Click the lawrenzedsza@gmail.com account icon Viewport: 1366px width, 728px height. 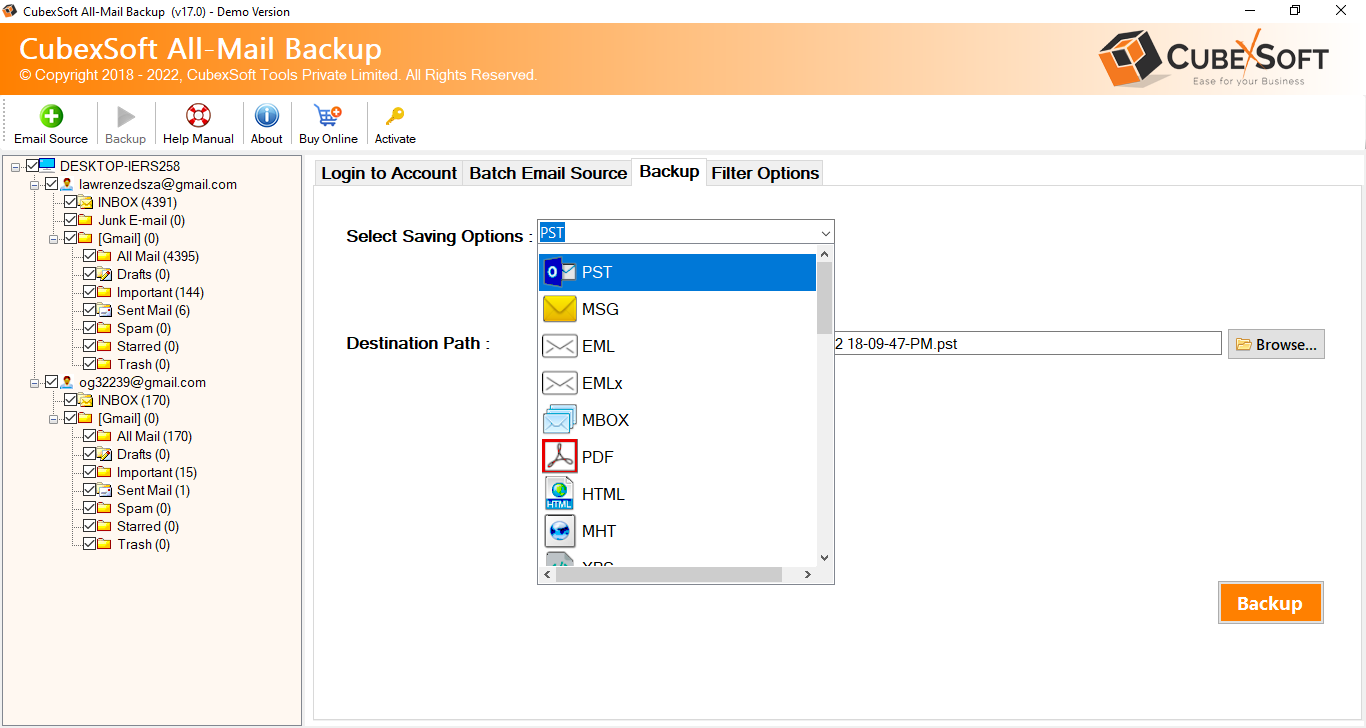click(x=67, y=184)
